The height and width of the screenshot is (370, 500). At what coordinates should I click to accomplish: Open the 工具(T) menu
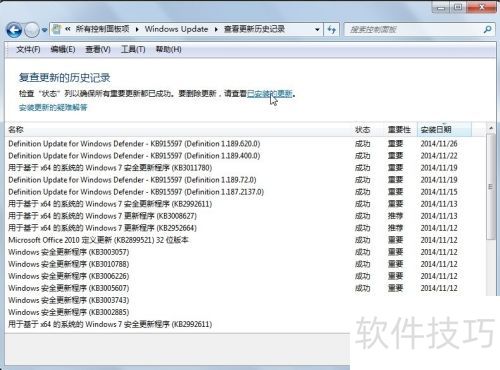pos(133,49)
